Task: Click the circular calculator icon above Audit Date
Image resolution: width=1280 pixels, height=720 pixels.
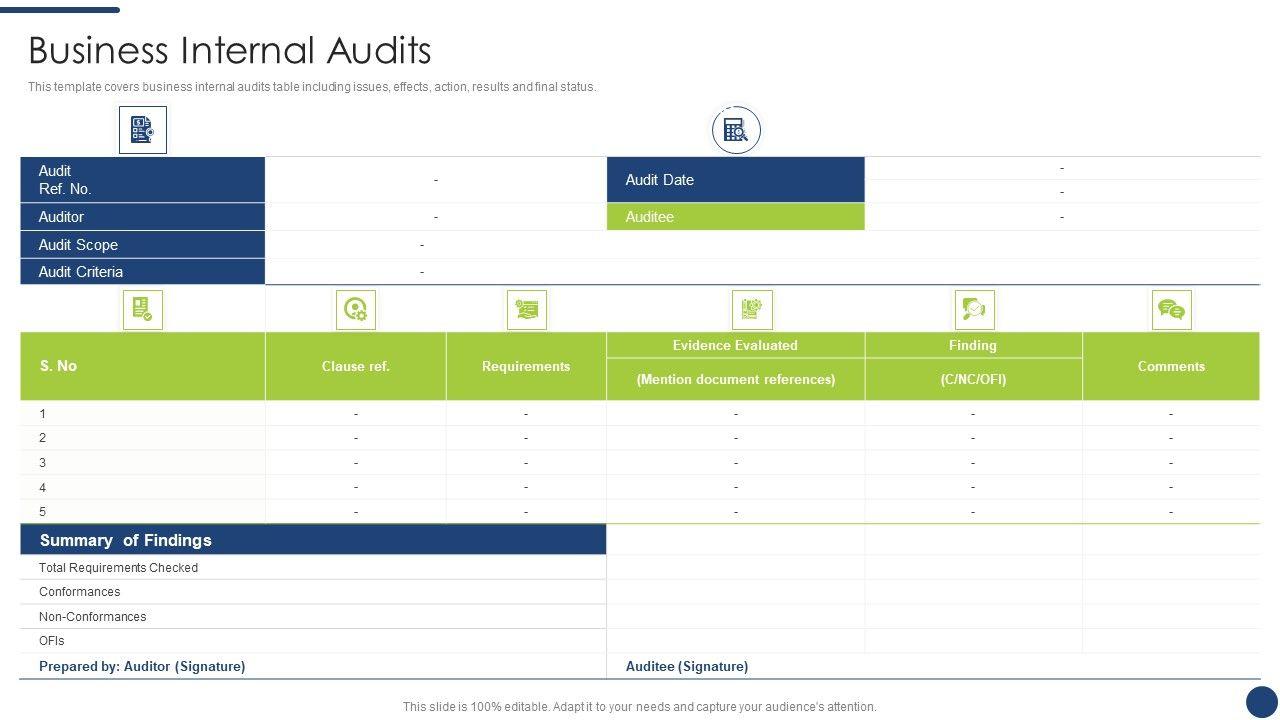Action: coord(736,130)
